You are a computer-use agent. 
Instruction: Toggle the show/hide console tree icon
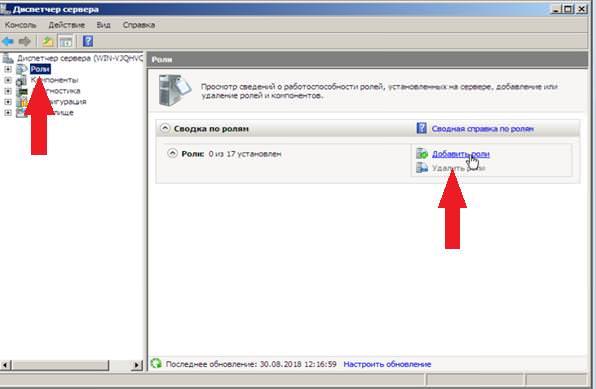coord(66,41)
